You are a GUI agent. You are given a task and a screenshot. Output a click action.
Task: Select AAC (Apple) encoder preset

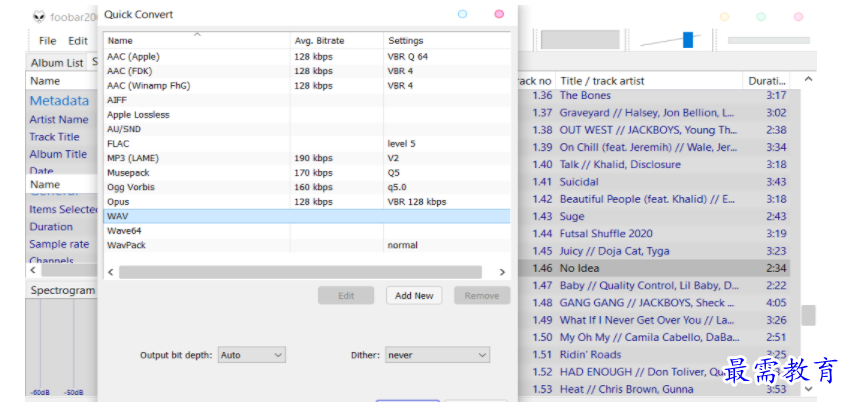tap(307, 57)
